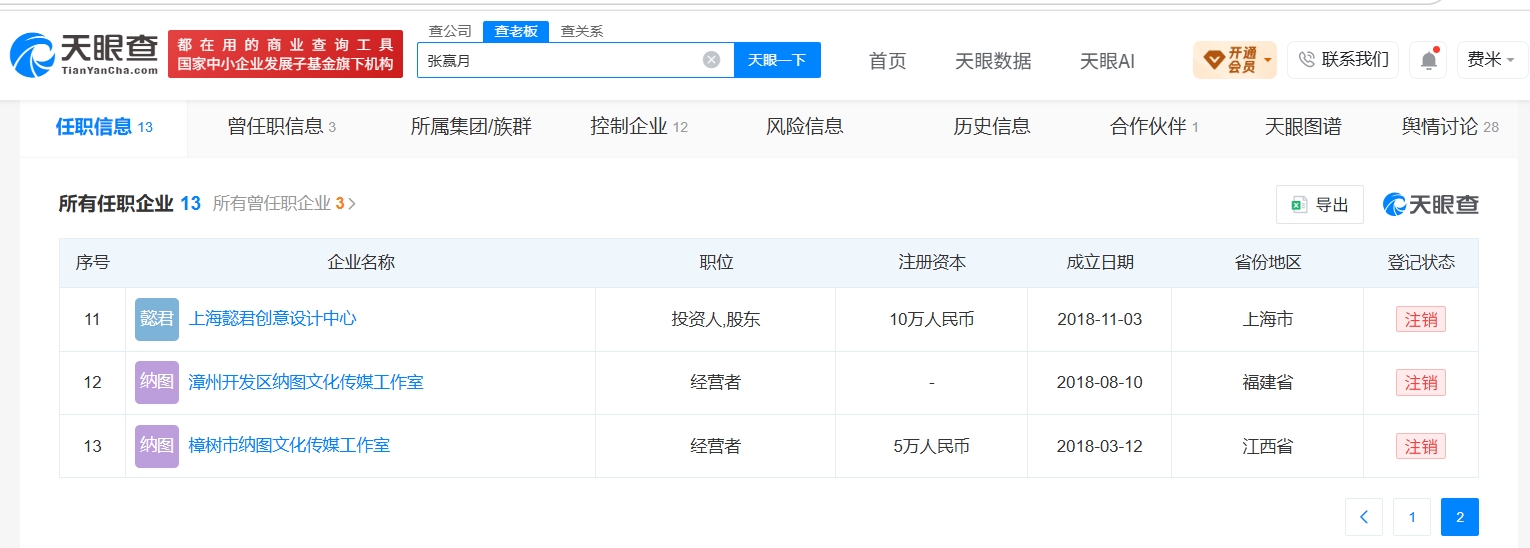Open the 风险信息 tab
This screenshot has height=548, width=1530.
point(805,127)
